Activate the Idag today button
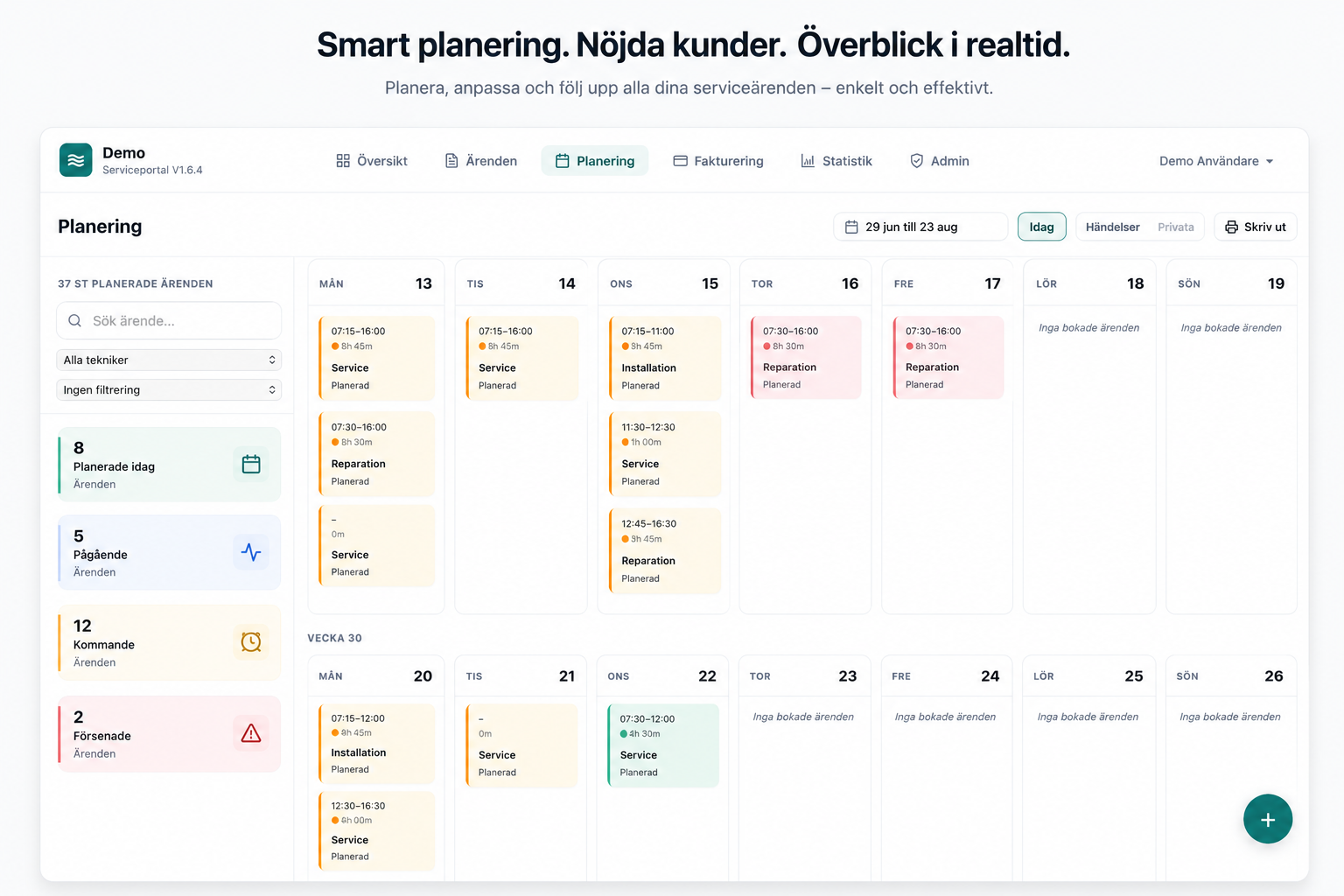The image size is (1344, 896). click(x=1041, y=227)
